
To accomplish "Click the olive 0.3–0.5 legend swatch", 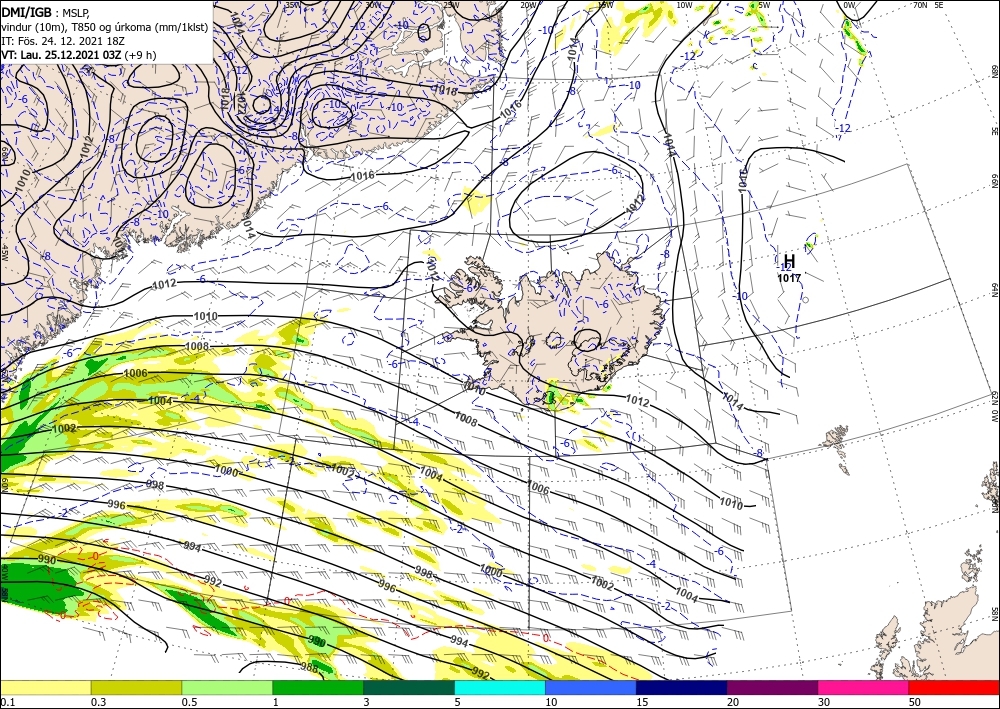I will coord(136,687).
